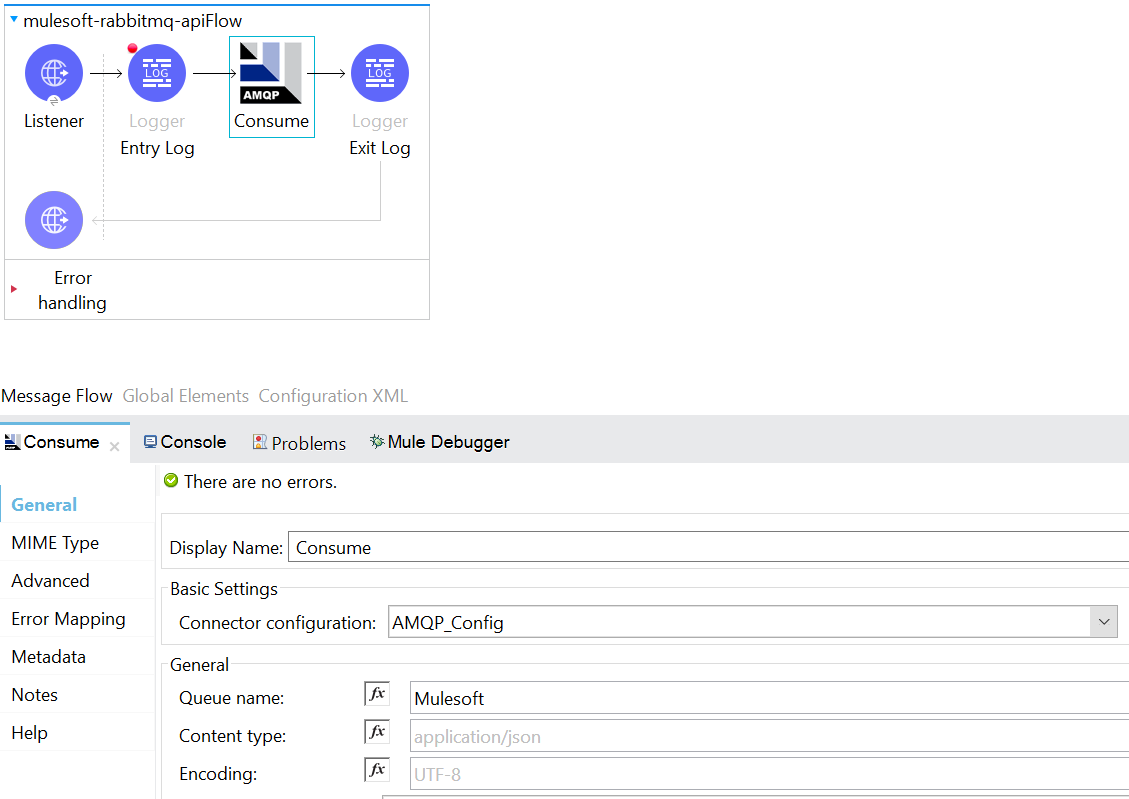Screen dimensions: 1129x799
Task: Click the HTTP response globe icon
Action: pos(53,220)
